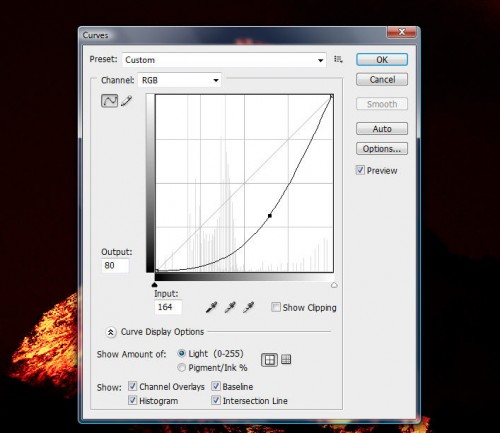Open the preset options menu icon

pyautogui.click(x=338, y=59)
